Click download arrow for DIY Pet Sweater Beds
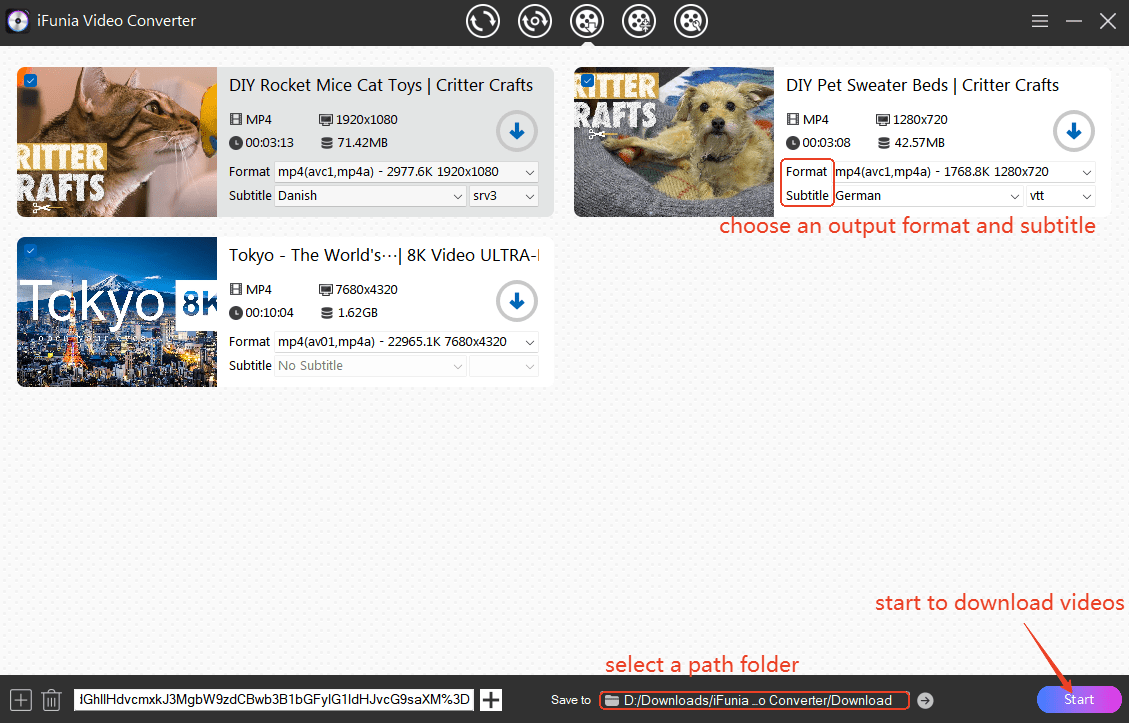This screenshot has height=723, width=1129. click(1073, 131)
